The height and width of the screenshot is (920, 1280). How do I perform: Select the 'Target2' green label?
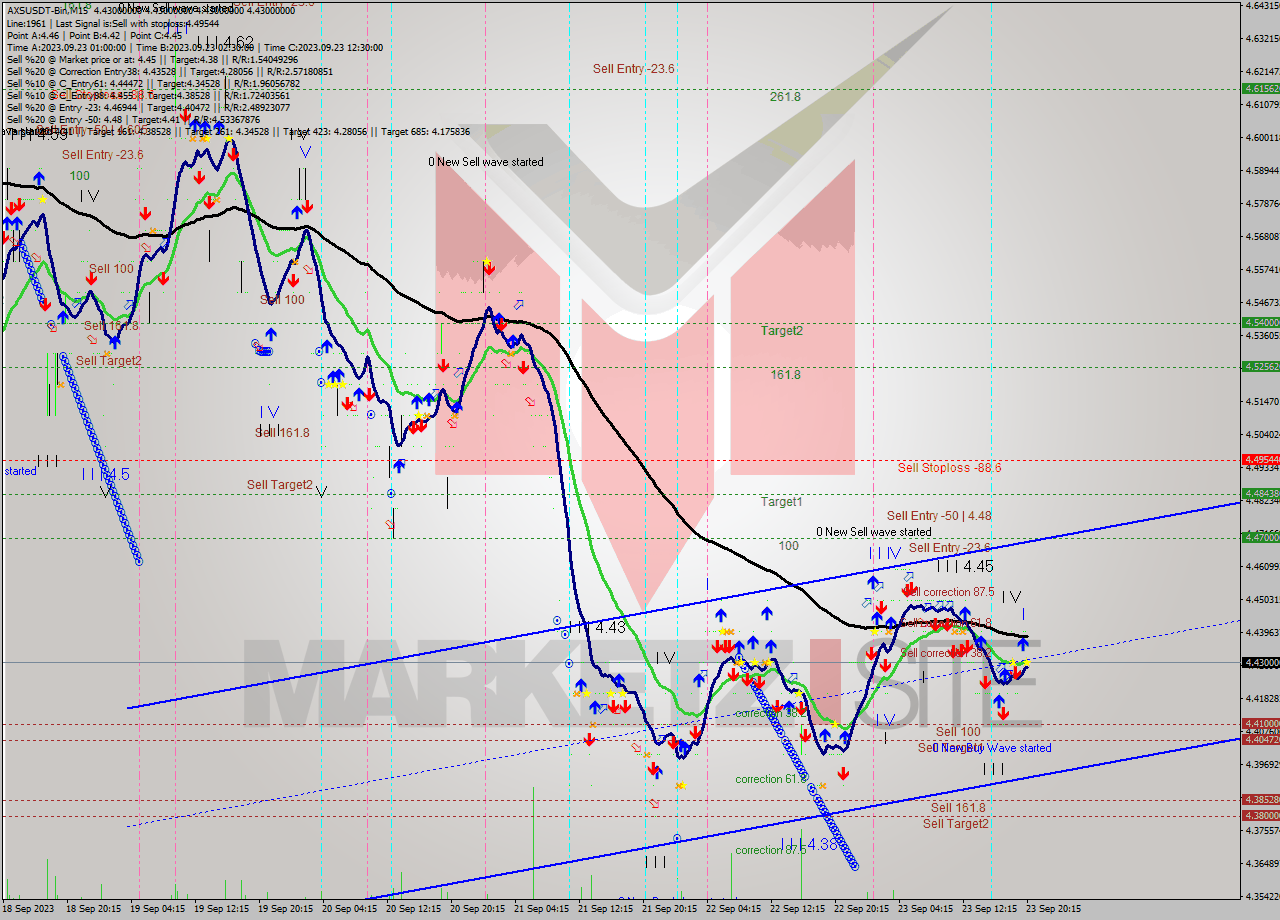click(x=781, y=330)
